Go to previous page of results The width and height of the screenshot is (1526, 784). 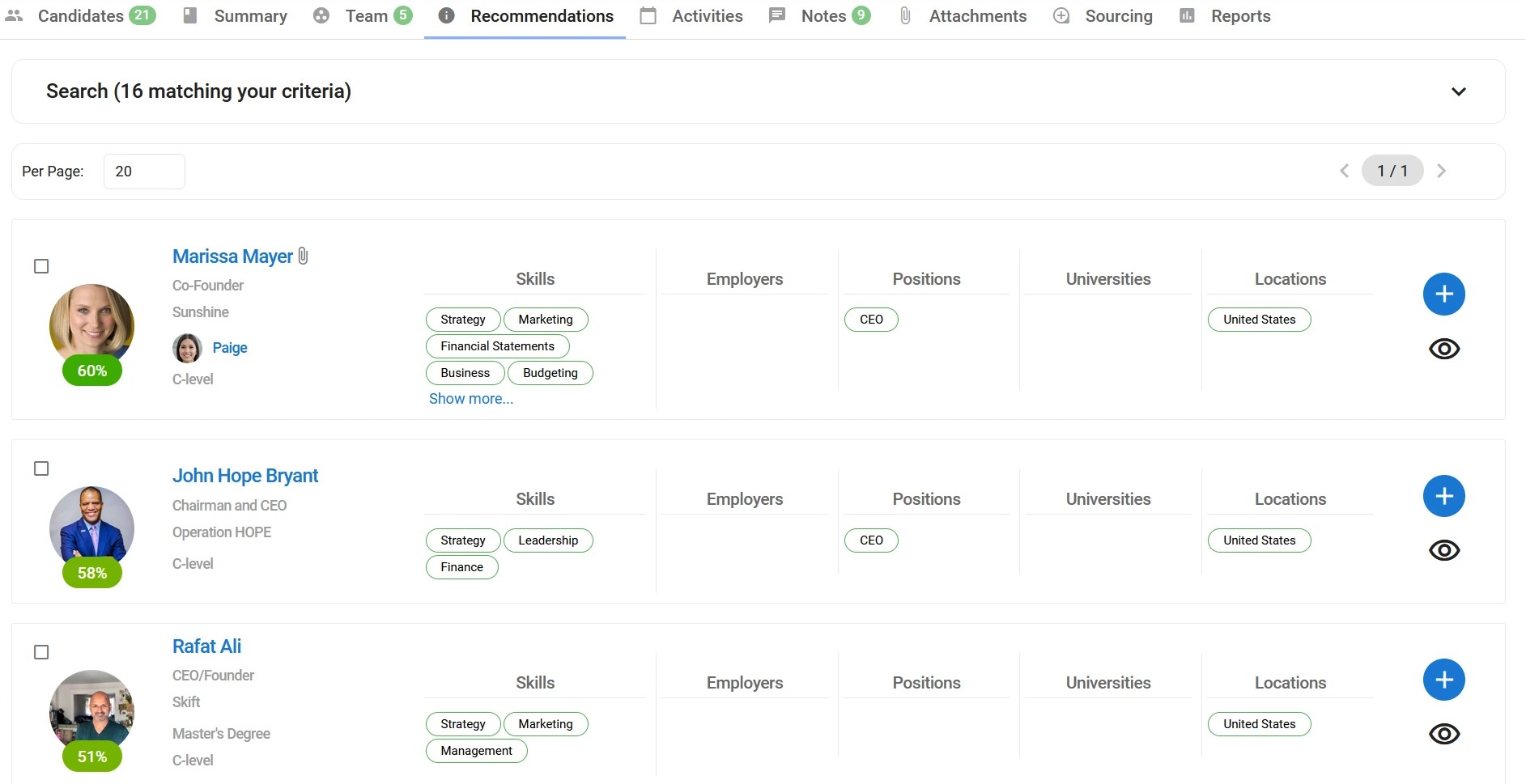[1345, 171]
